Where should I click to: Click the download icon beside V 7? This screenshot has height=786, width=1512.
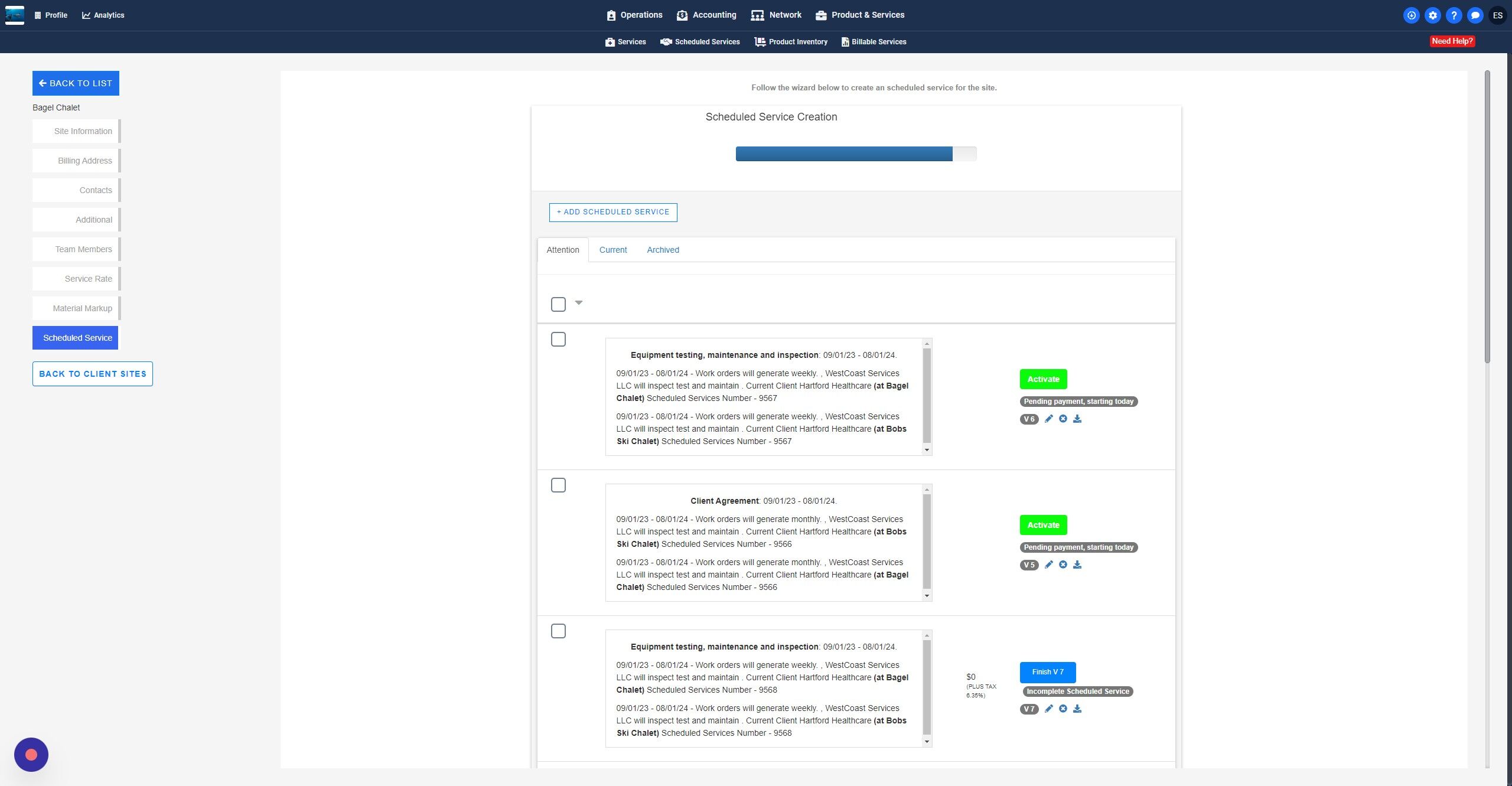click(x=1077, y=709)
